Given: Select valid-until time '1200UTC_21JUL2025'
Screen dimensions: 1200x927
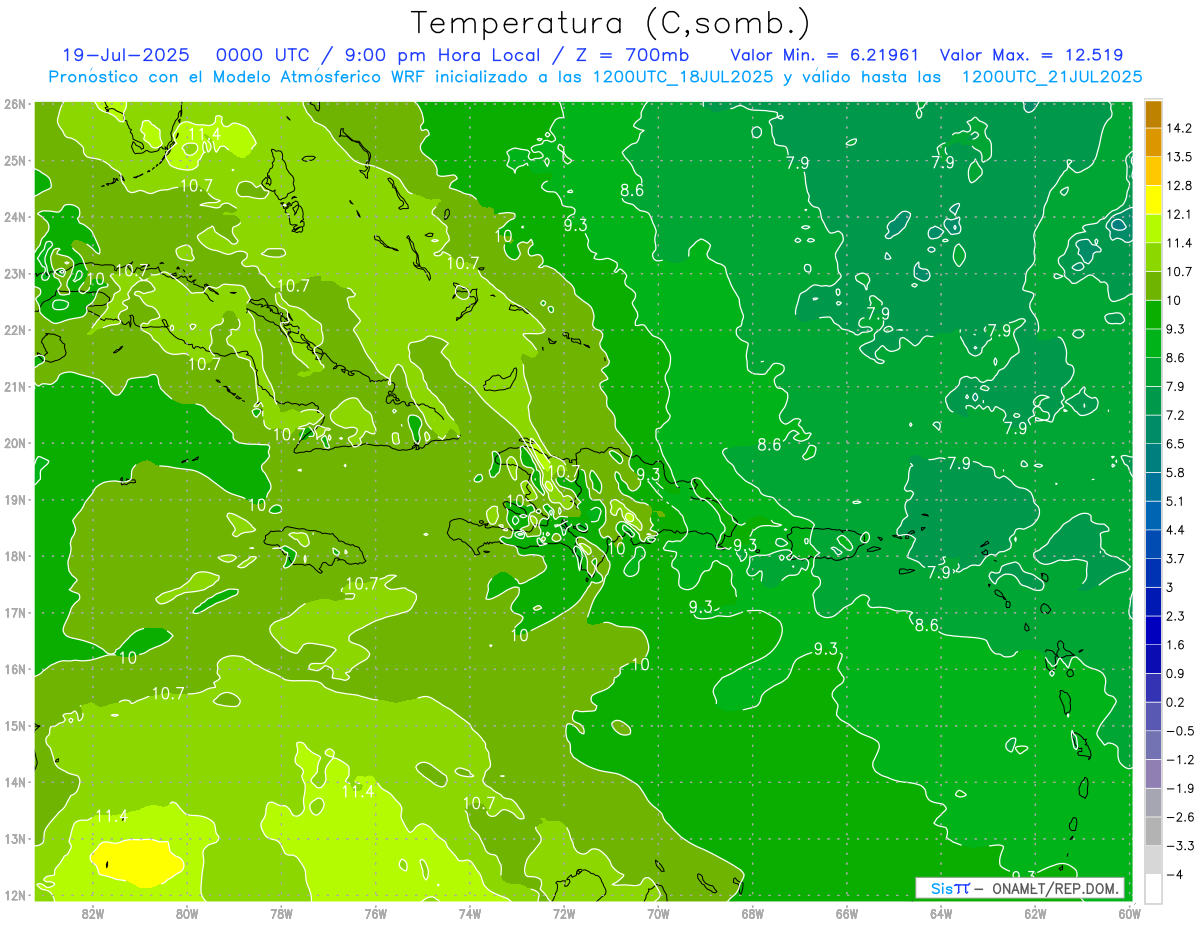Looking at the screenshot, I should [x=1052, y=77].
